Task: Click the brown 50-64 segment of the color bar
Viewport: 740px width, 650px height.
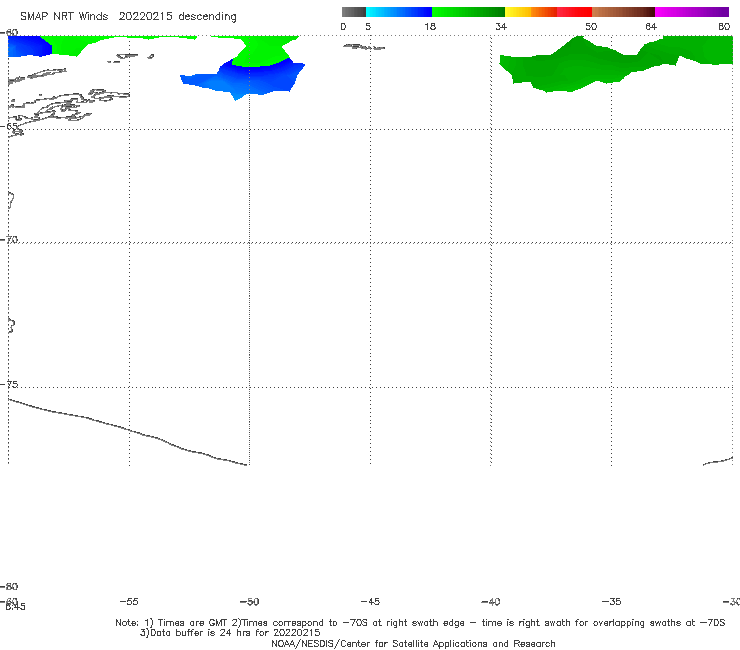Action: pyautogui.click(x=623, y=12)
